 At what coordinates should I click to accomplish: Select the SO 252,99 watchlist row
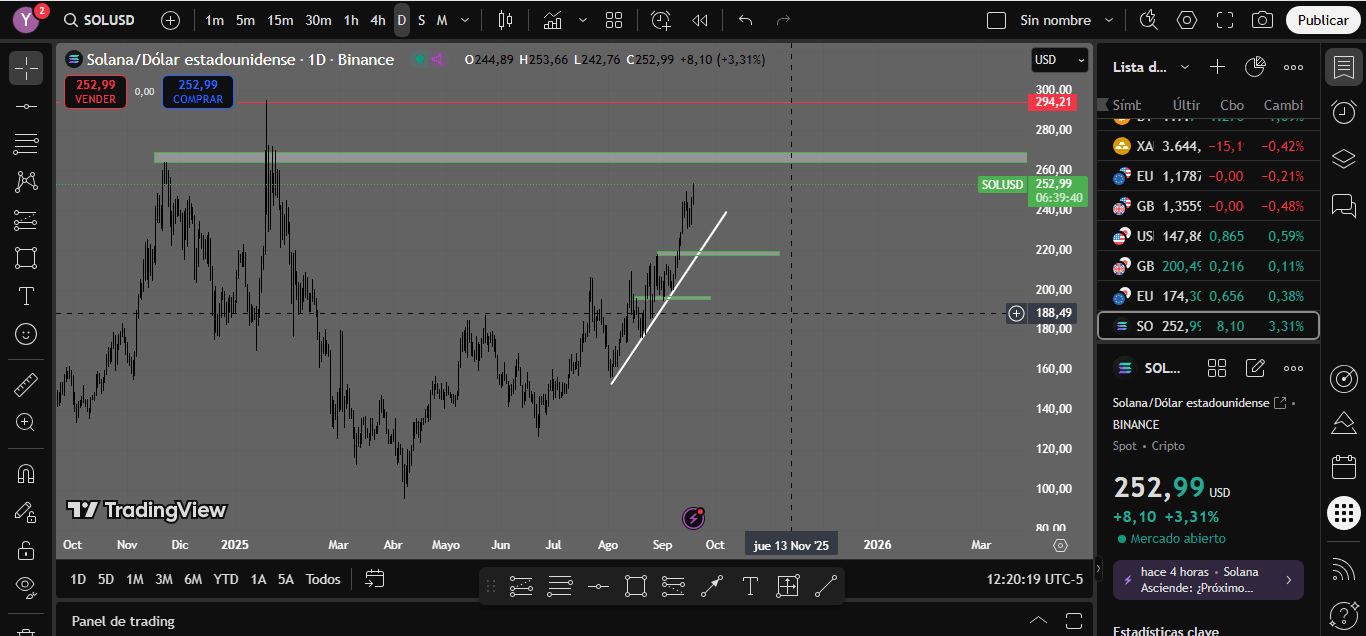pos(1208,326)
